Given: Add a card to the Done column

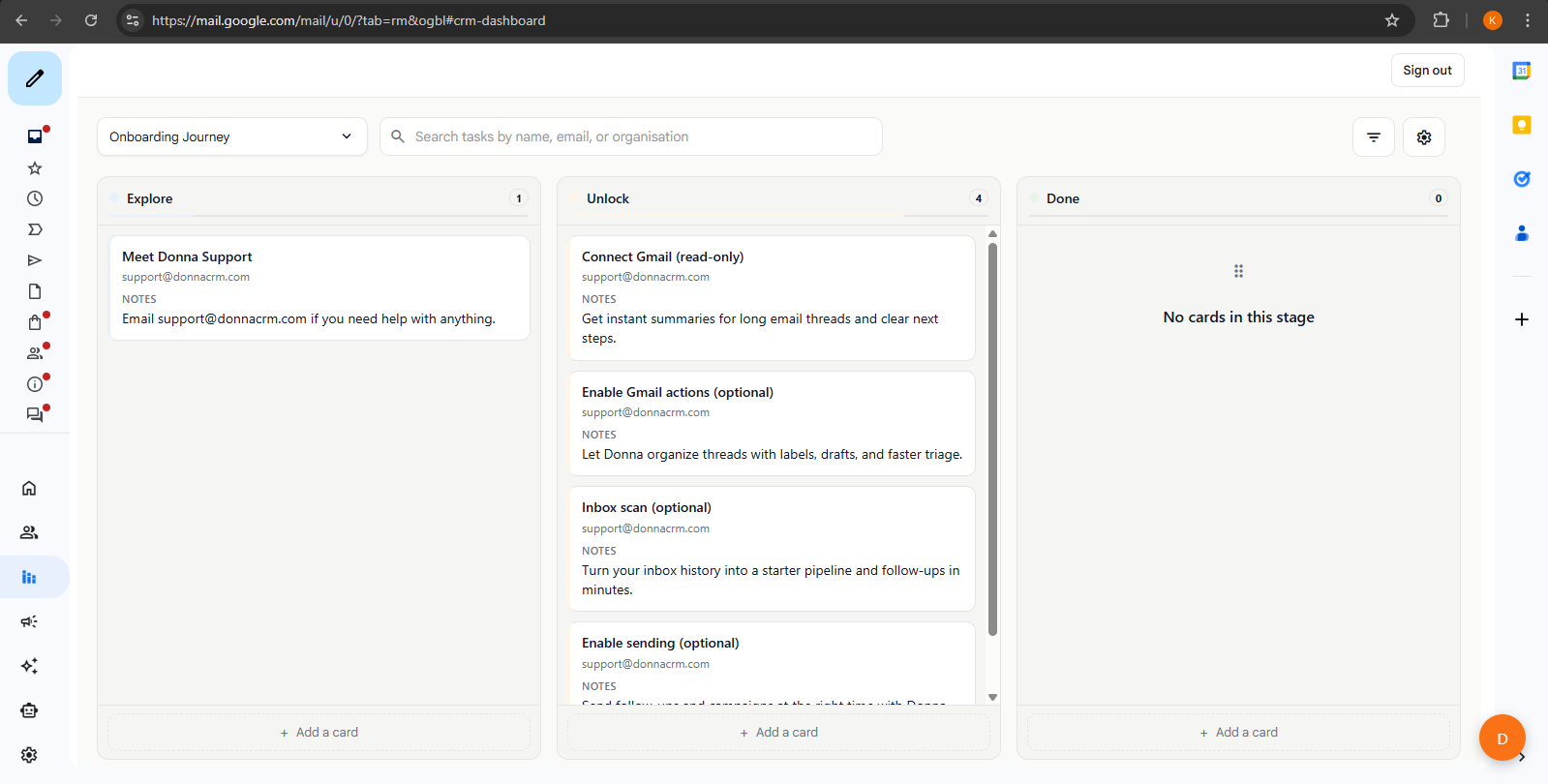Looking at the screenshot, I should pyautogui.click(x=1238, y=733).
